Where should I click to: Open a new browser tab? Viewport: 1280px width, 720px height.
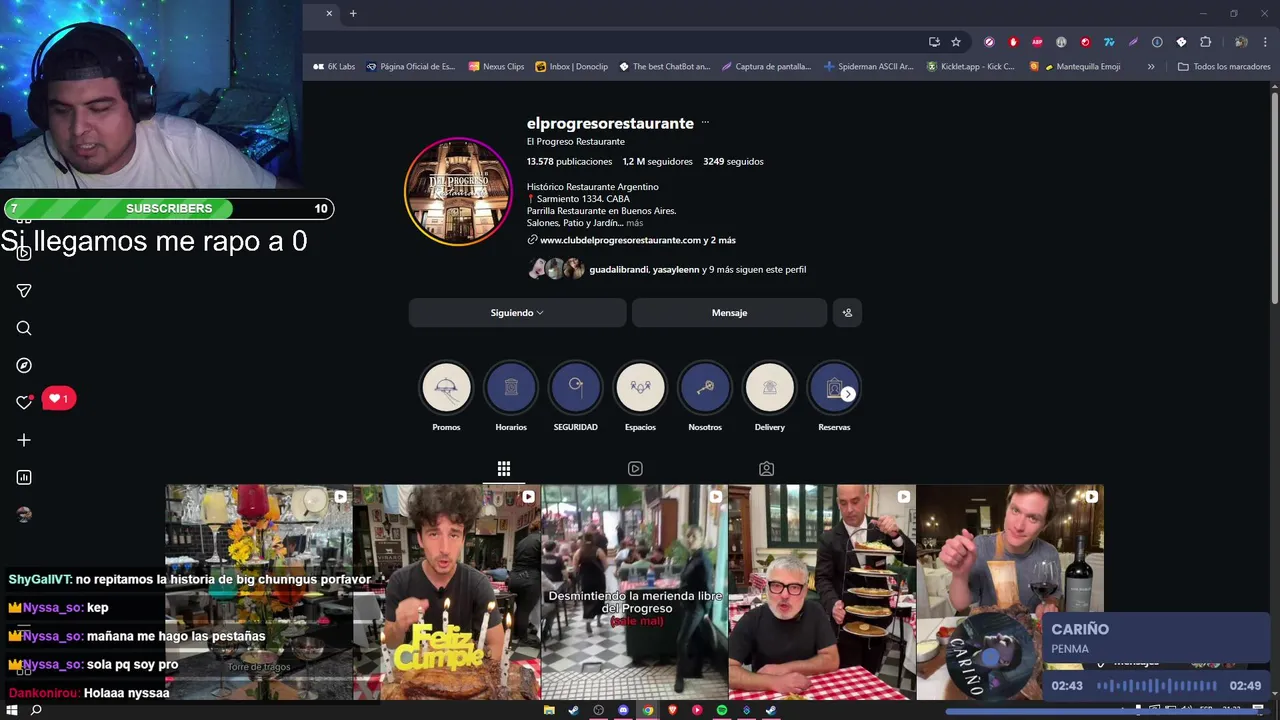coord(353,13)
